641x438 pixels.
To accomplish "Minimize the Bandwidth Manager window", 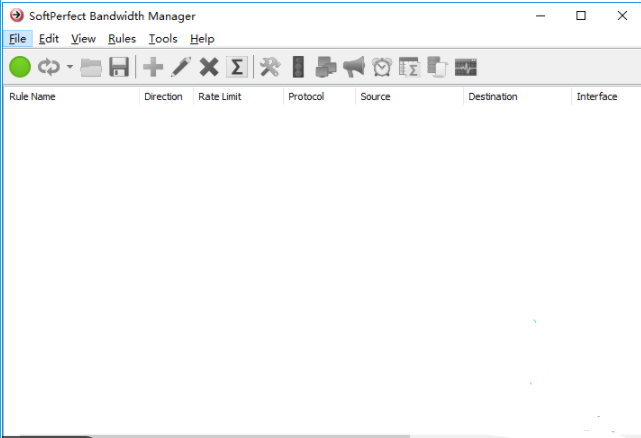I will [x=540, y=16].
